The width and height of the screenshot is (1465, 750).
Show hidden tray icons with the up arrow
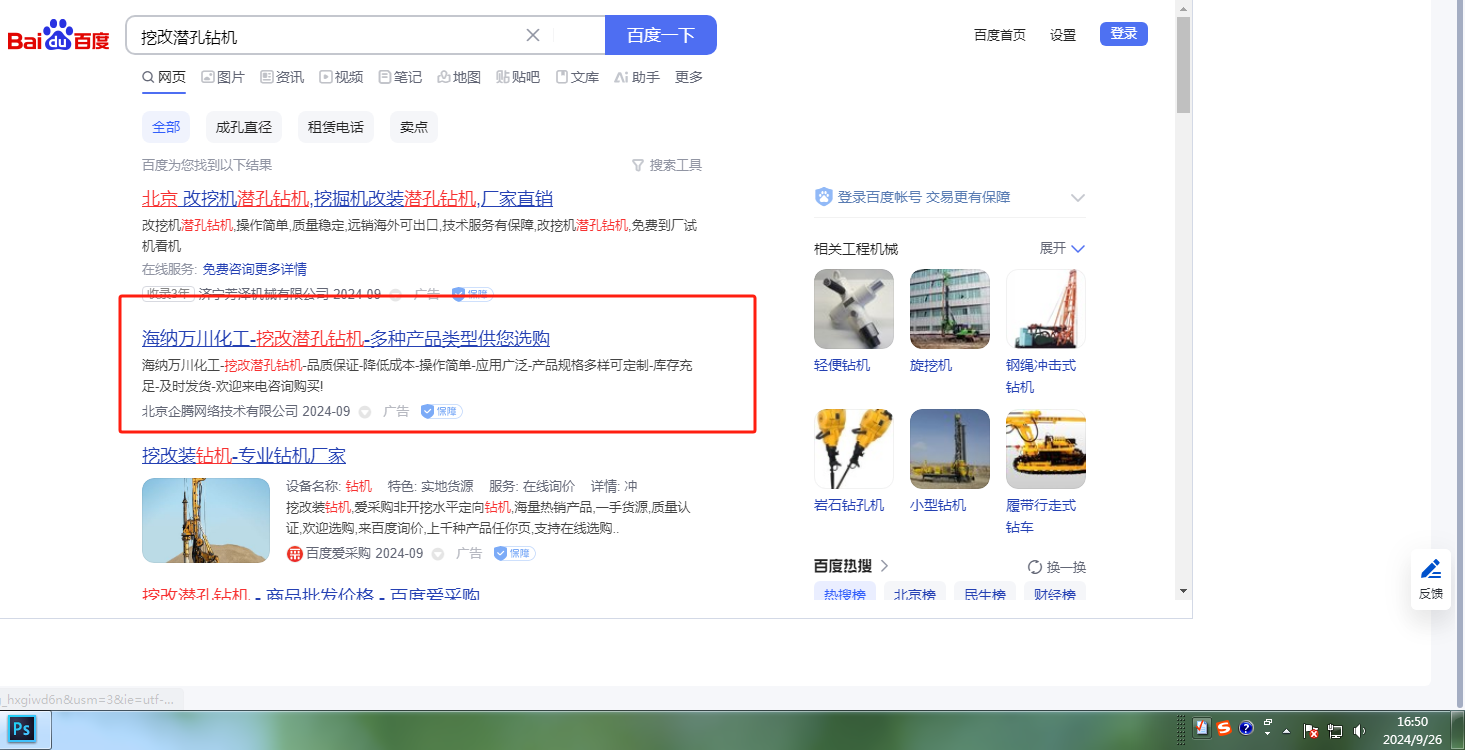tap(1286, 731)
